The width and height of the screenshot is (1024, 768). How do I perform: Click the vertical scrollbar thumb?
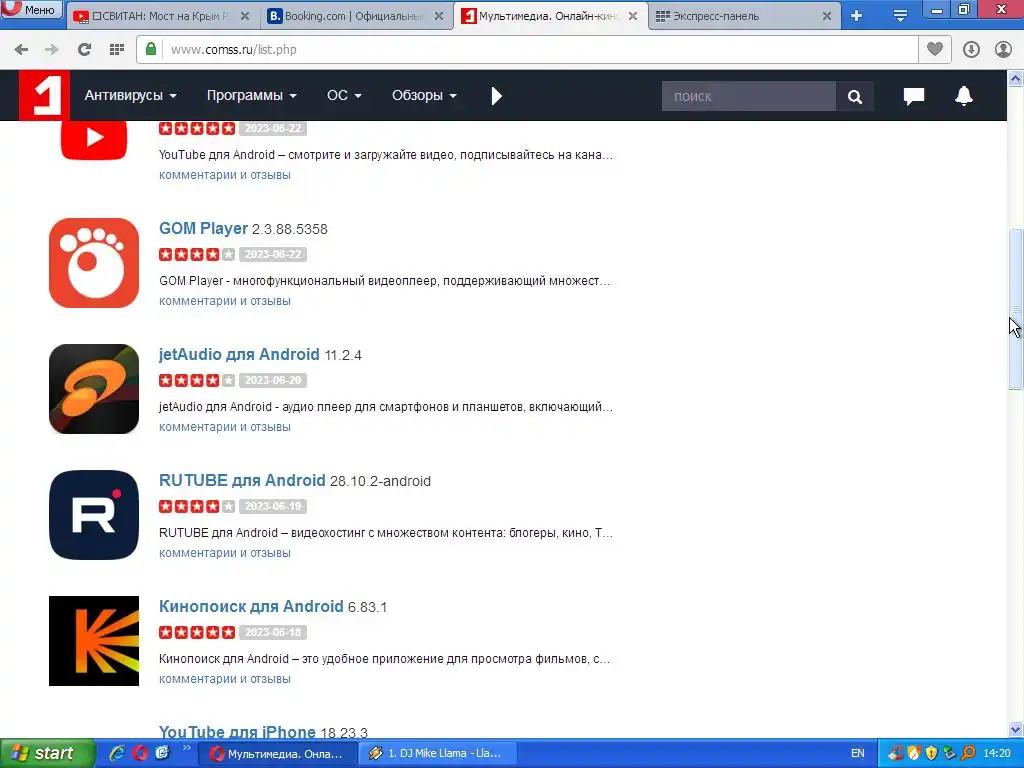1016,310
